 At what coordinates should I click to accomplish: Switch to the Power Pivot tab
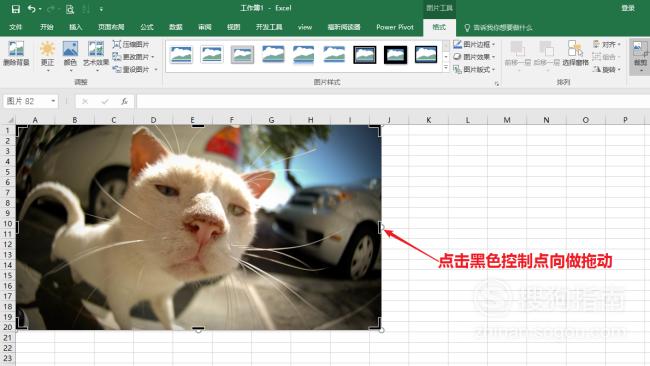(395, 27)
